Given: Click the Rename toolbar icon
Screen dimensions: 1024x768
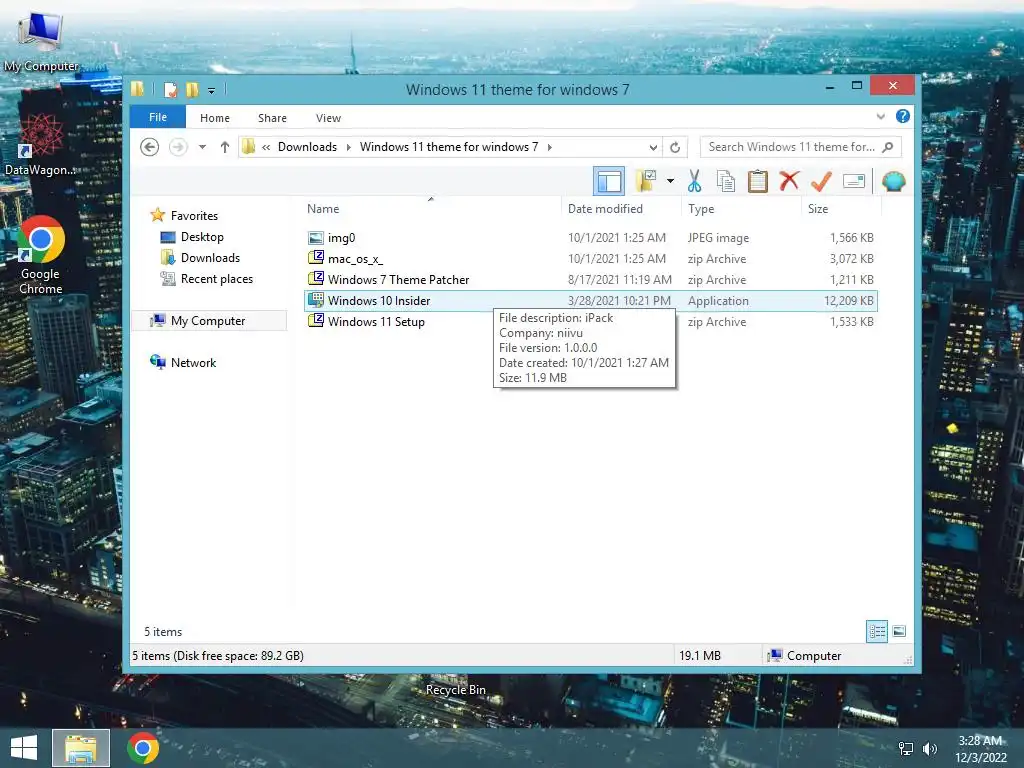Looking at the screenshot, I should [854, 181].
